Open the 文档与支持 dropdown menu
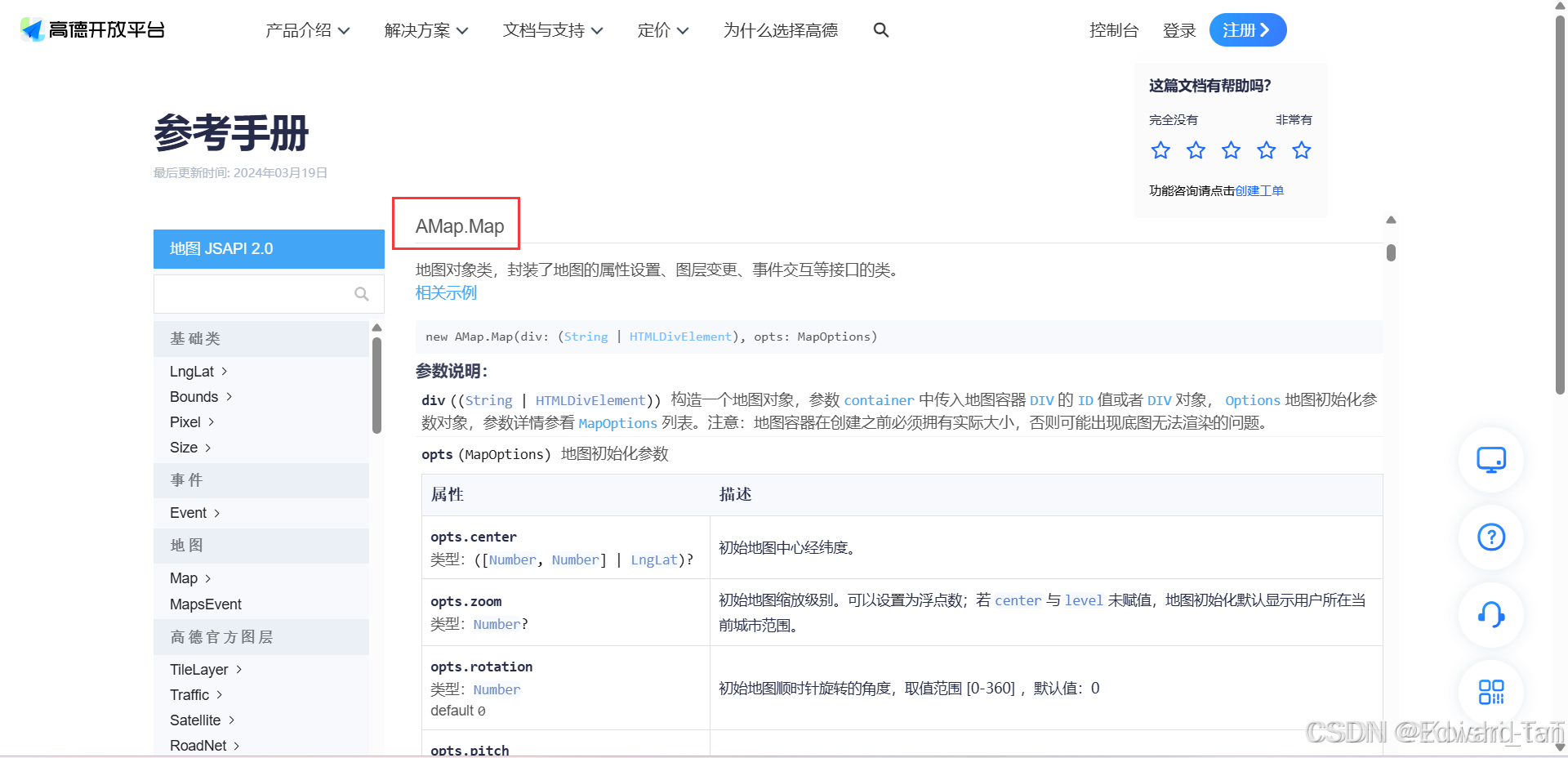Screen dimensions: 1568x758 (x=553, y=30)
